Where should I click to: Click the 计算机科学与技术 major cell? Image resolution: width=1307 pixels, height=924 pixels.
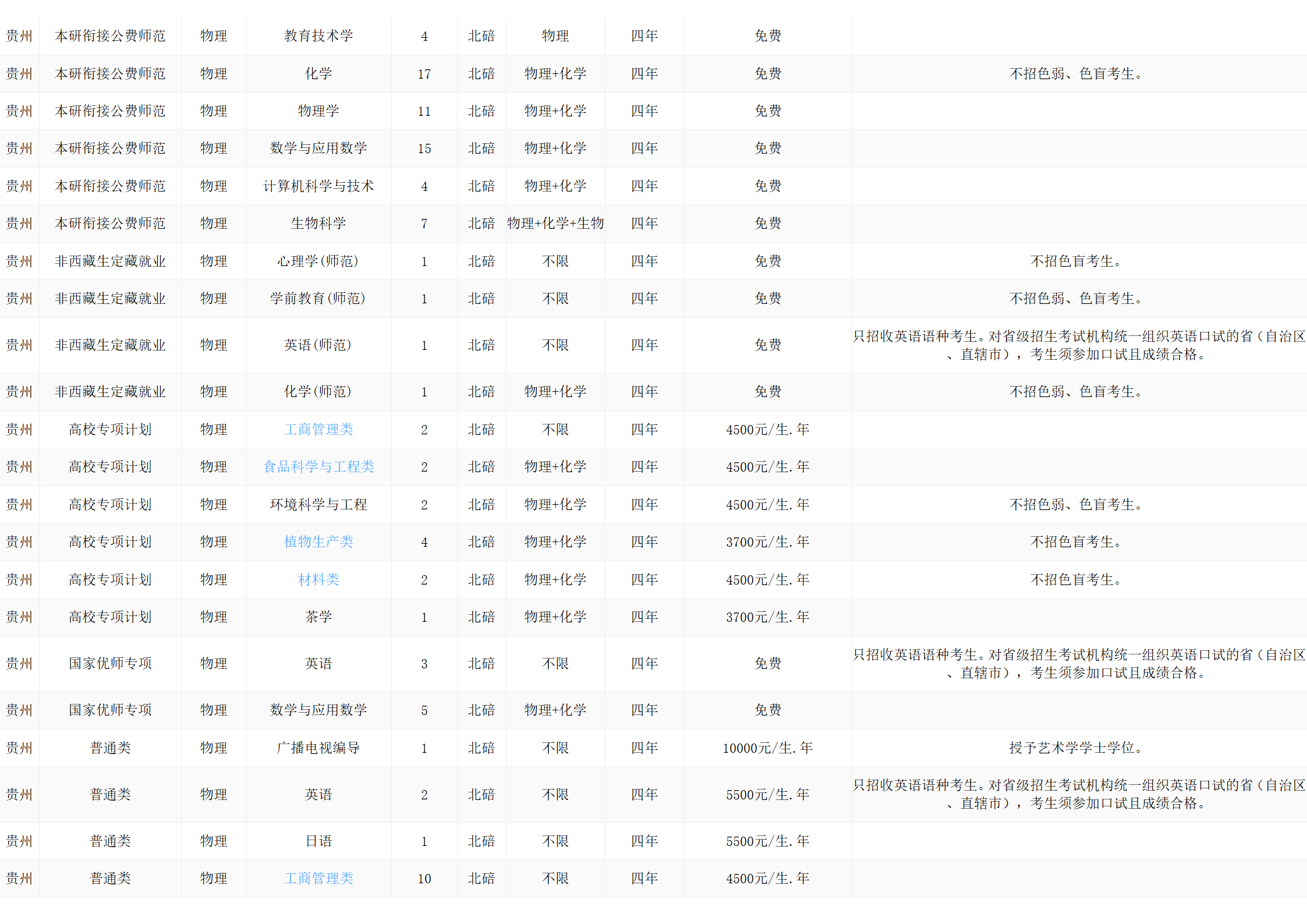click(318, 186)
